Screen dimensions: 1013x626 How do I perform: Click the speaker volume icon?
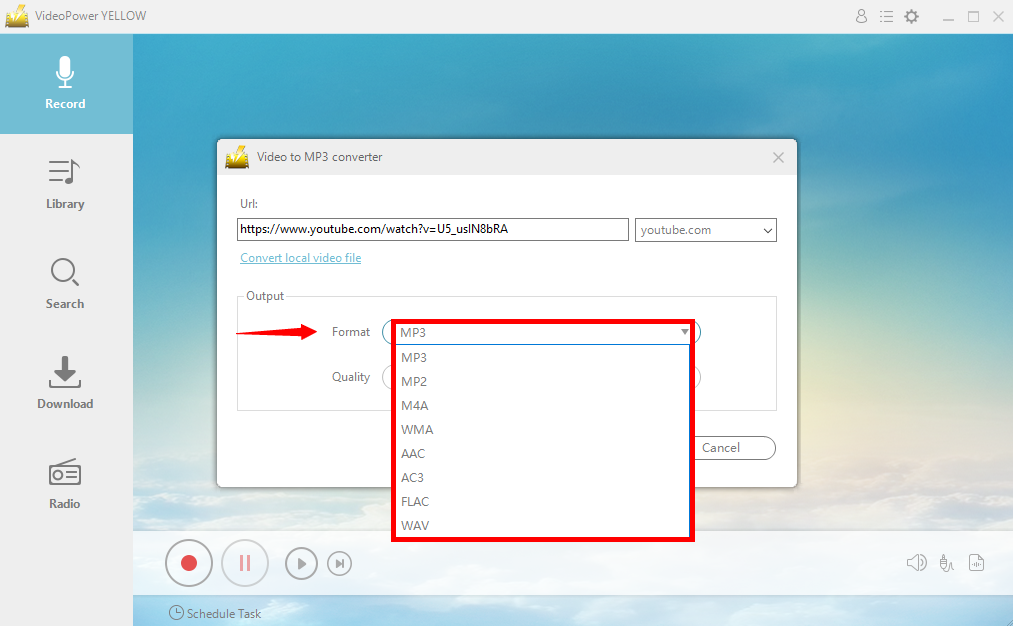point(916,563)
